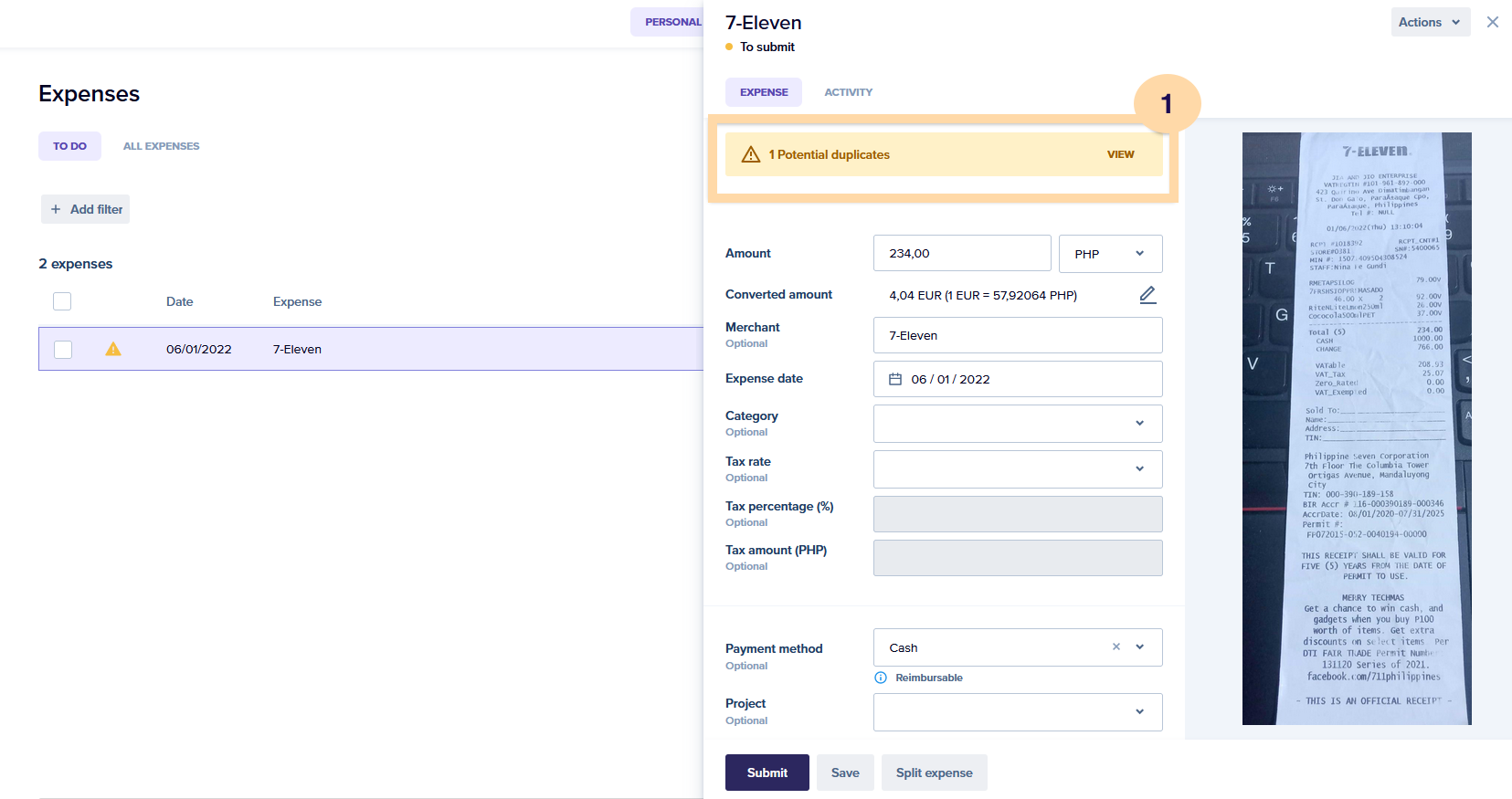Open the Actions dropdown
This screenshot has height=799, width=1512.
1431,22
